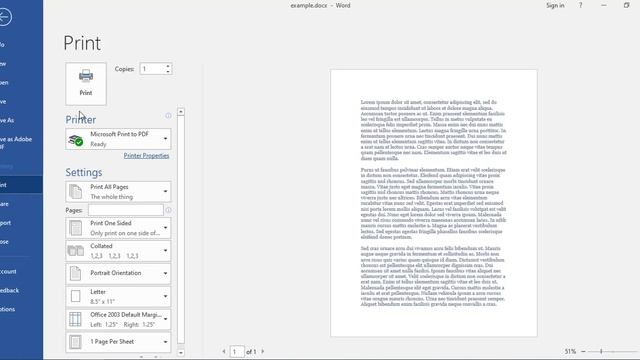The image size is (640, 360).
Task: Open the Microsoft Print to PDF printer dropdown
Action: [x=118, y=139]
